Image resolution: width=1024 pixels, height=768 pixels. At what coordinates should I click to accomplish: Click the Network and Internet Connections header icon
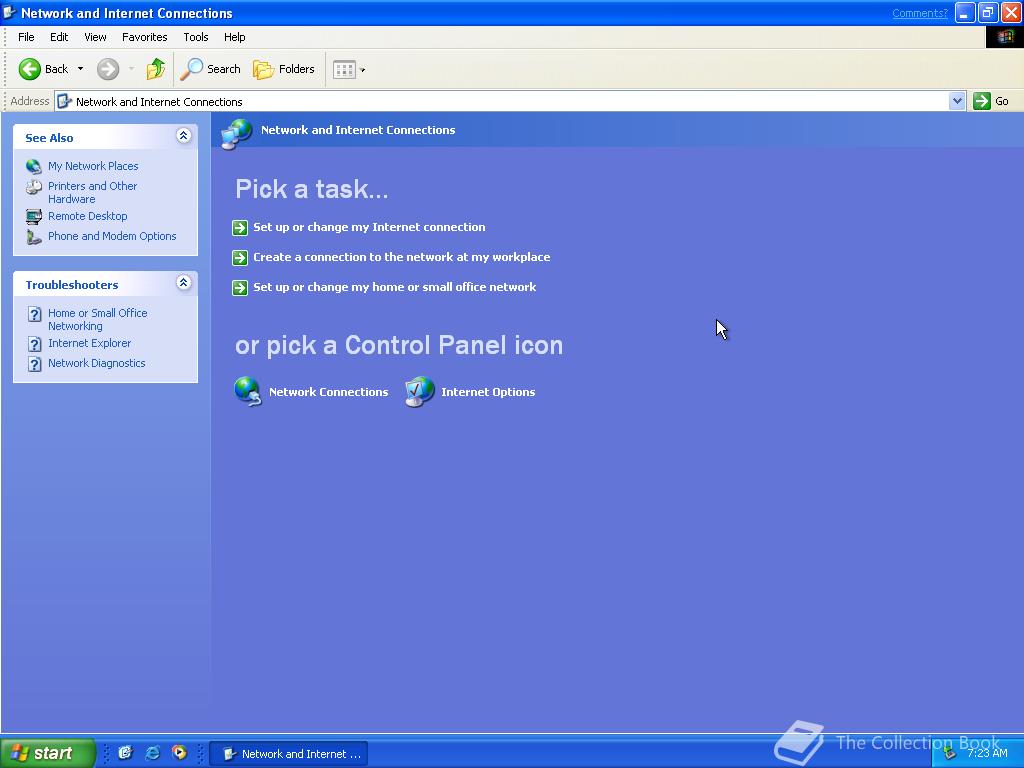236,133
